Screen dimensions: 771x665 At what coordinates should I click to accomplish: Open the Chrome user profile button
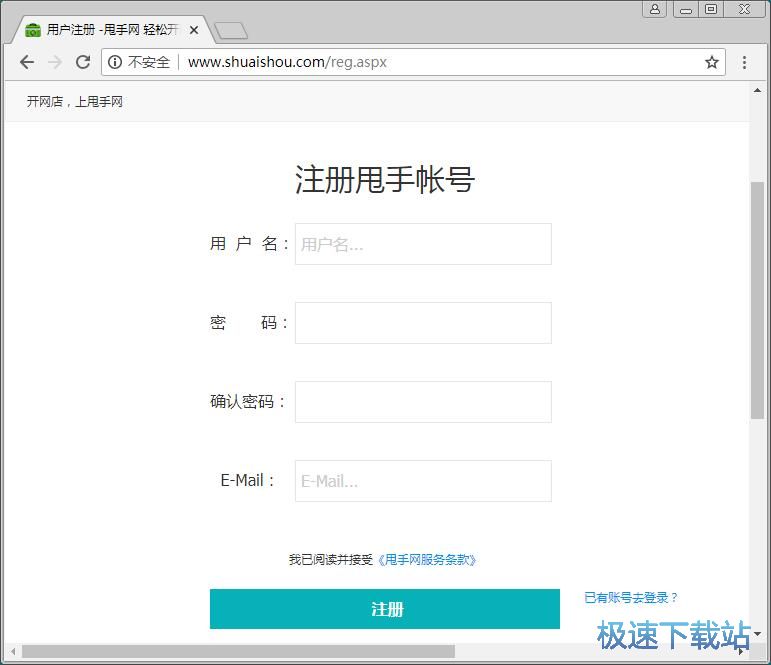[x=654, y=9]
